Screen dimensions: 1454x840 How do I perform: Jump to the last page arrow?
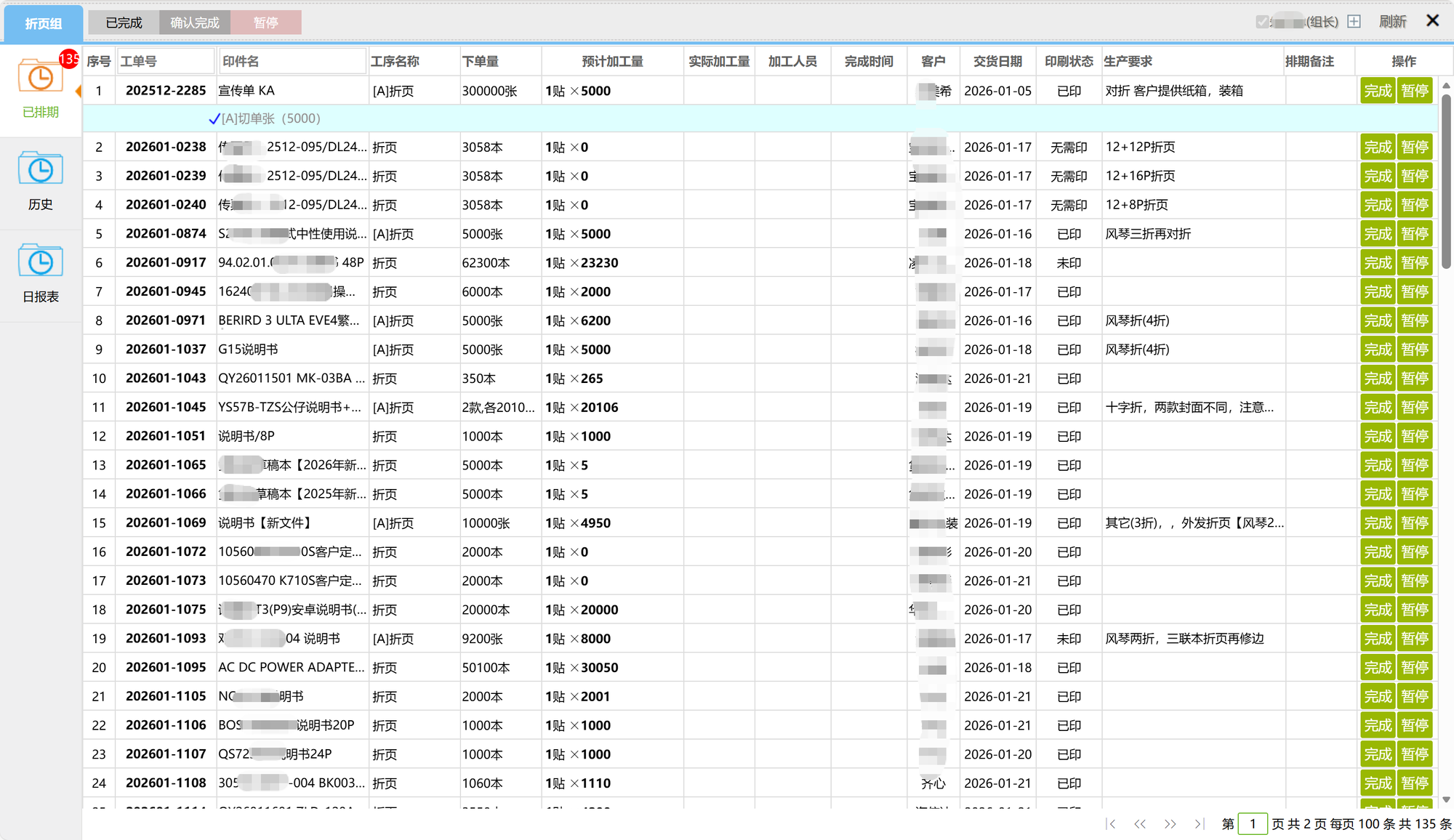[x=1198, y=824]
